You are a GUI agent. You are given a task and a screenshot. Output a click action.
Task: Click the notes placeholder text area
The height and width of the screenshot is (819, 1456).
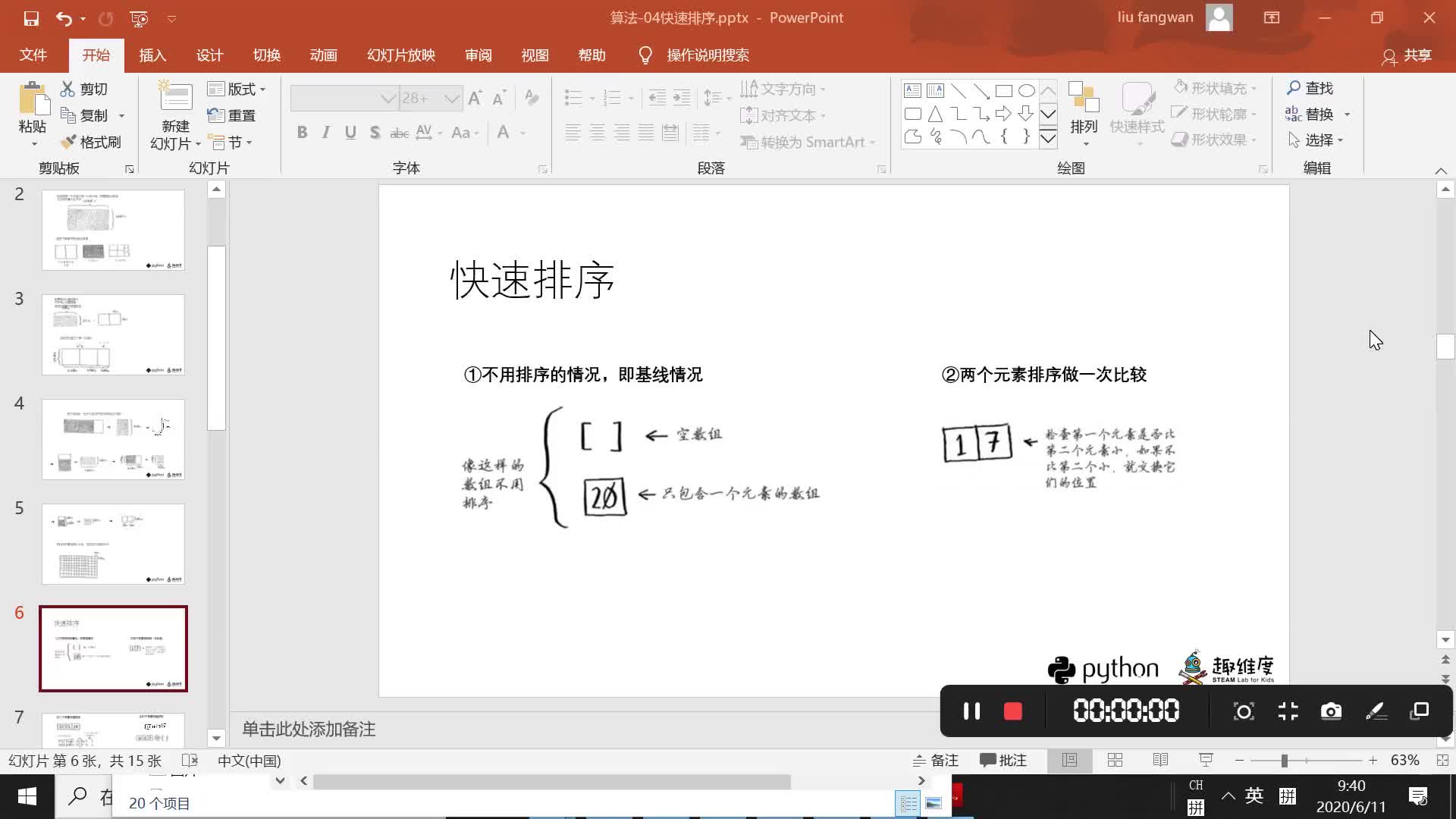pyautogui.click(x=308, y=730)
